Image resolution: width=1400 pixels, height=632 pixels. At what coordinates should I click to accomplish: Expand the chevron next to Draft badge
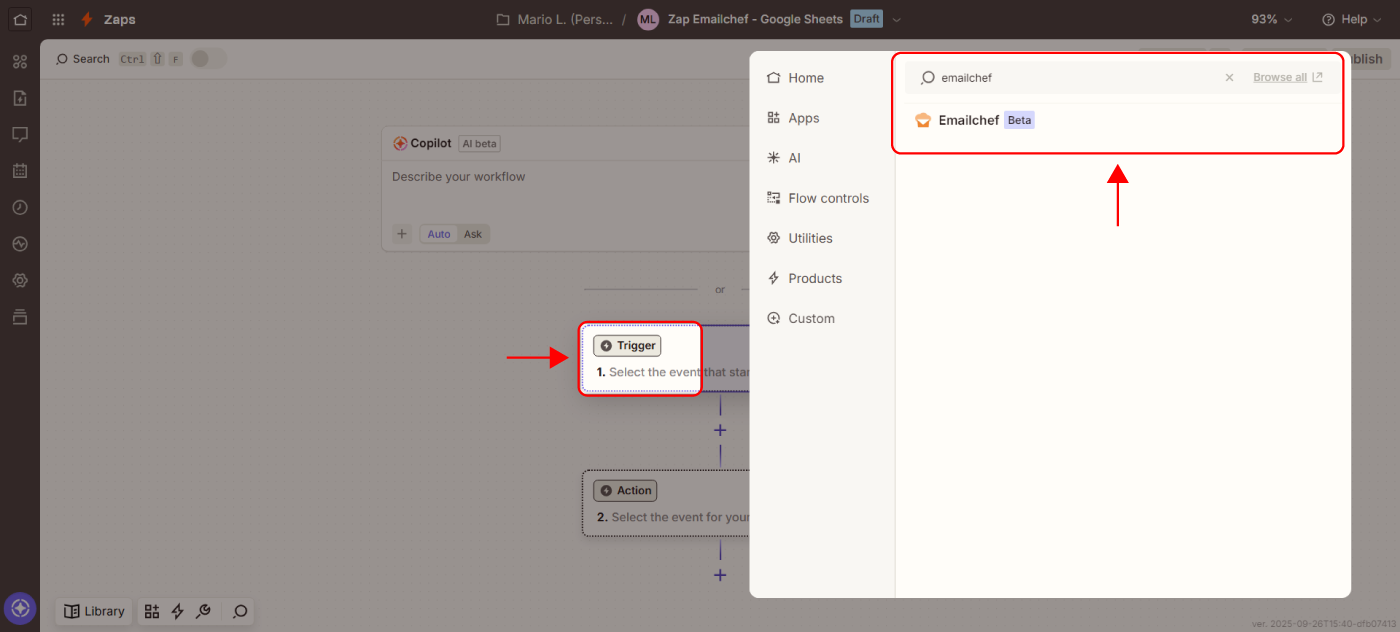click(897, 19)
